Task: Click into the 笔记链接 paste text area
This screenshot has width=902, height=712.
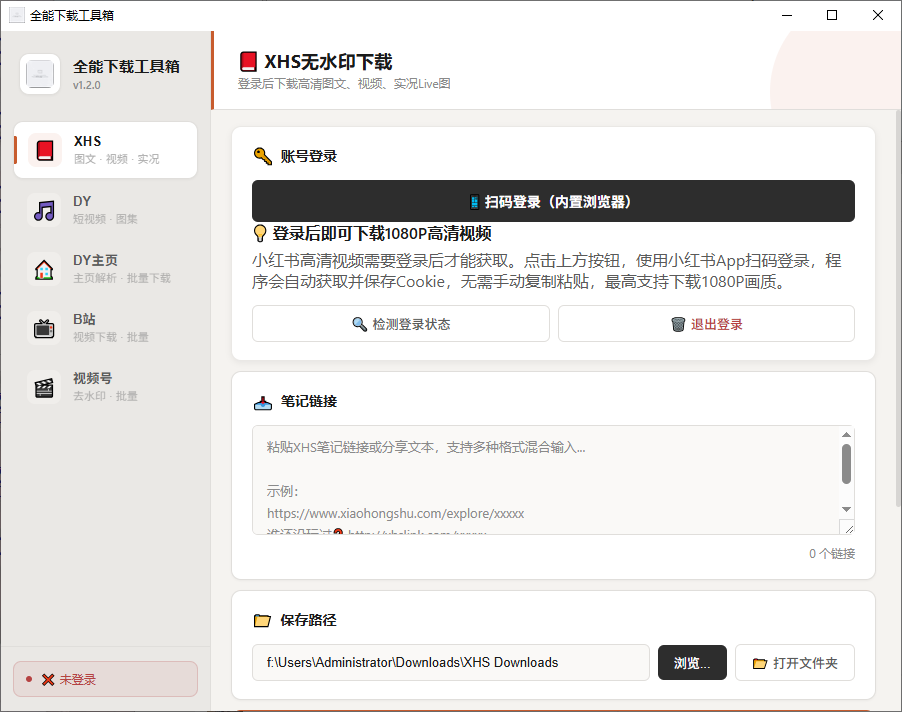Action: point(545,480)
